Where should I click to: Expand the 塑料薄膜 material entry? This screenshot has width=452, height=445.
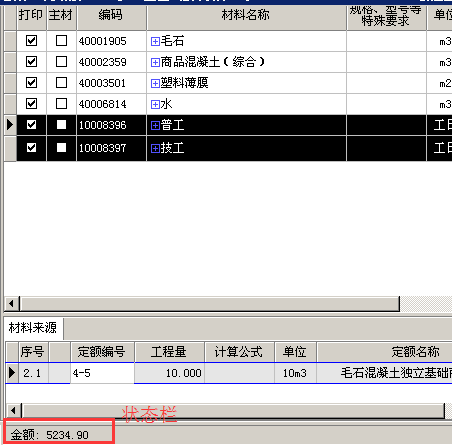pyautogui.click(x=155, y=83)
